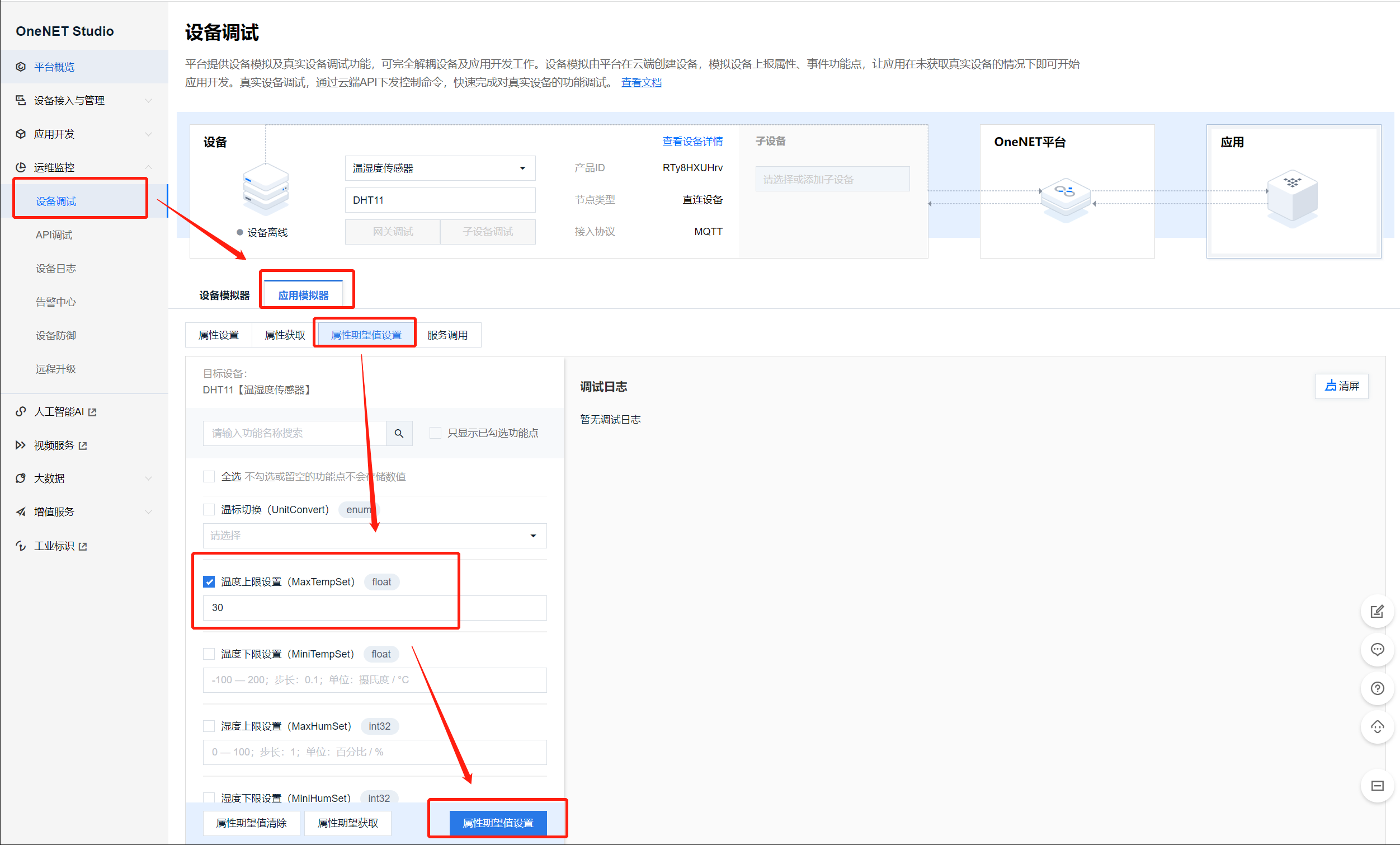The height and width of the screenshot is (845, 1400).
Task: Switch to the 设备模拟器 tab
Action: (x=224, y=295)
